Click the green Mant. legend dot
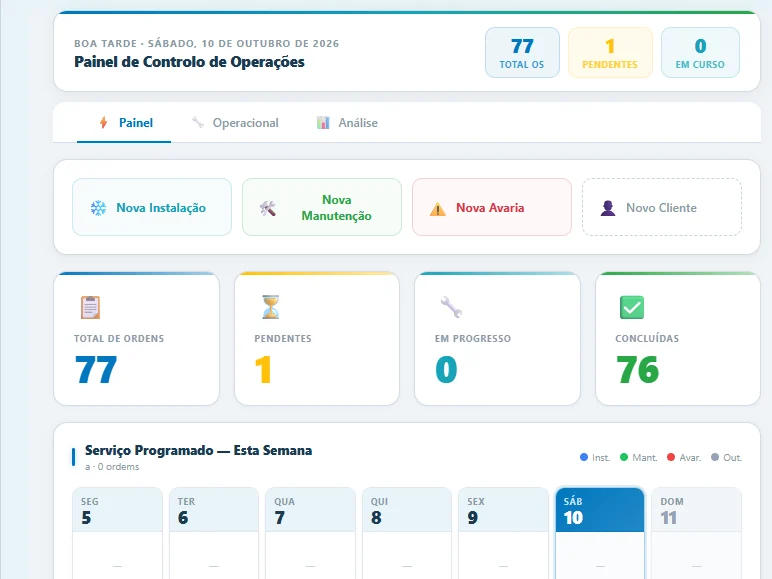 (x=624, y=457)
